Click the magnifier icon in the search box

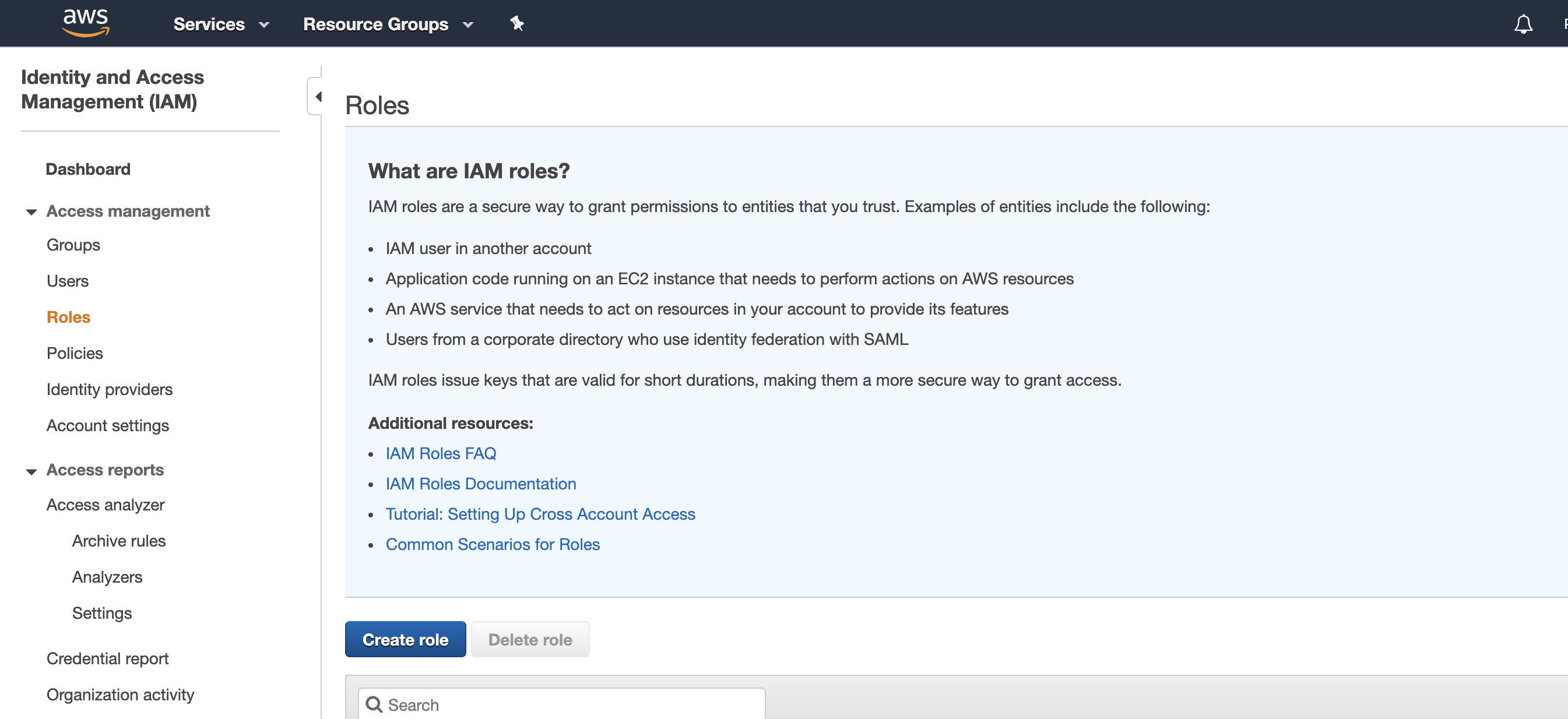tap(374, 704)
